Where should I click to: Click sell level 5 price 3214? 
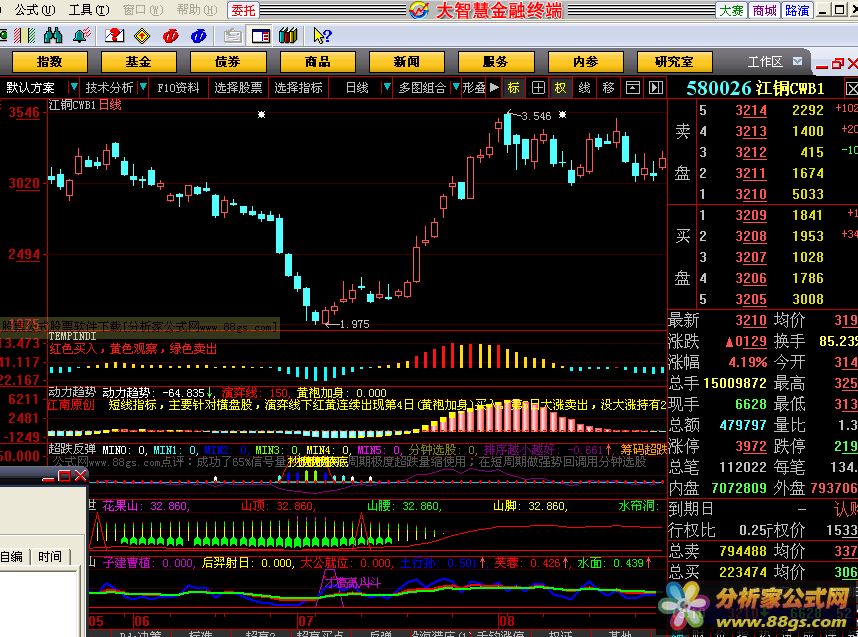coord(751,110)
